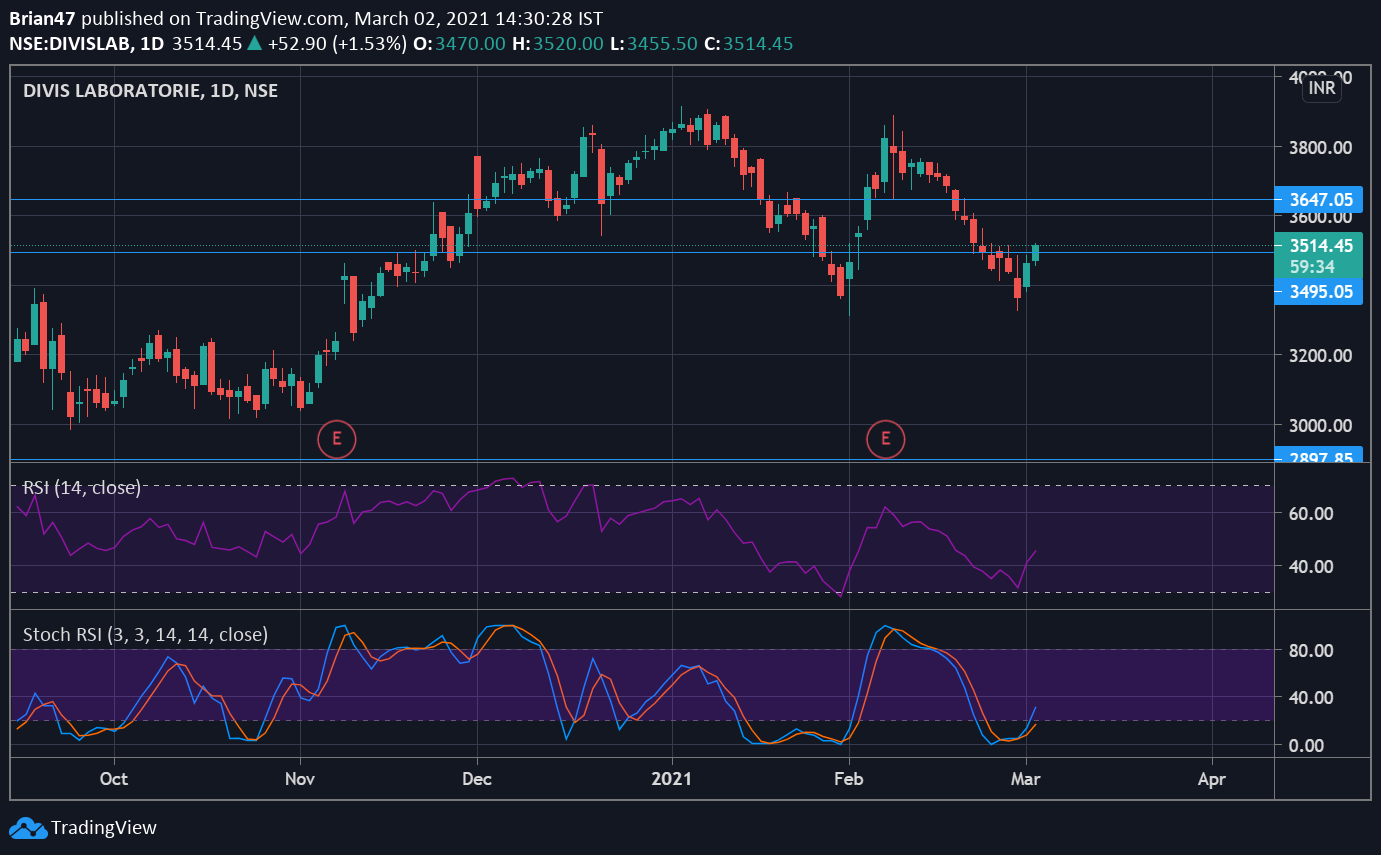Click the +52.90 (+1.53%) change value
Screen dimensions: 1381x855
tap(337, 43)
